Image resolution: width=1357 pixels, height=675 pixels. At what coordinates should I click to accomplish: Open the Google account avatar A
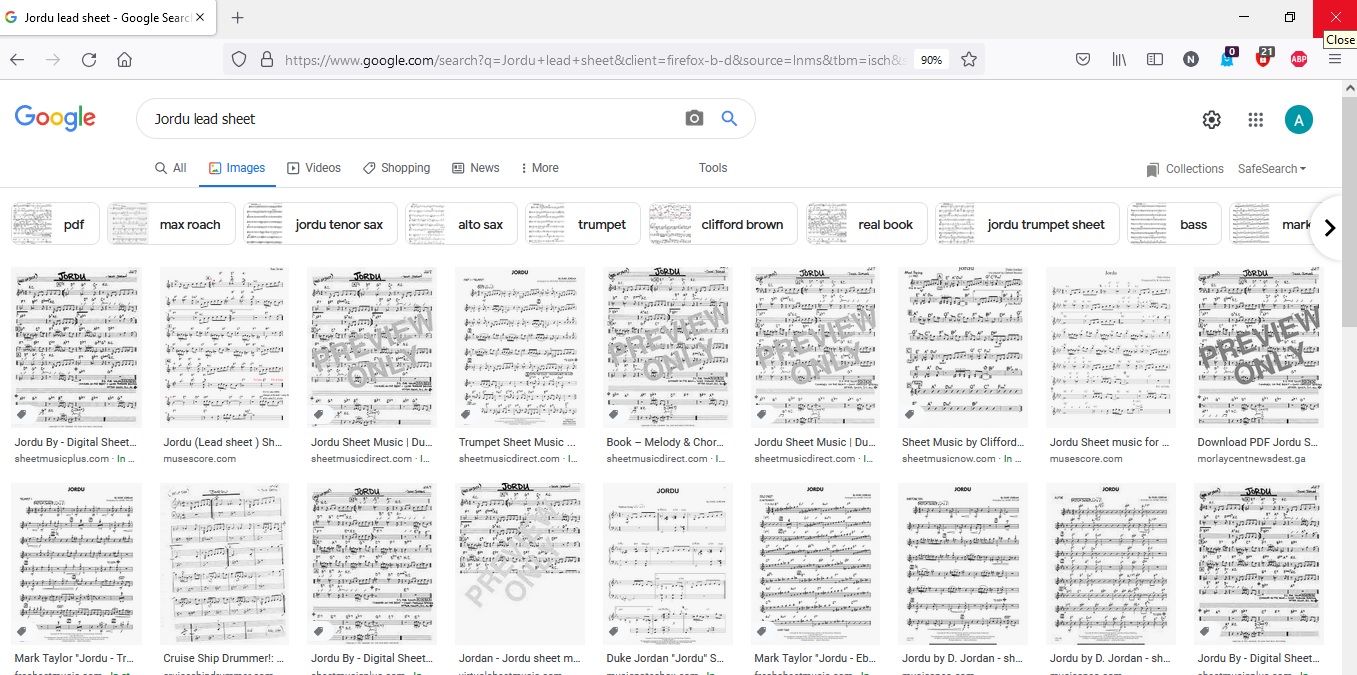(1298, 120)
